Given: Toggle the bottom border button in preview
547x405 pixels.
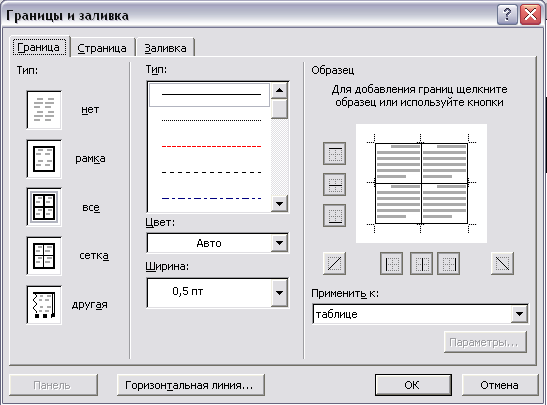Looking at the screenshot, I should 335,216.
